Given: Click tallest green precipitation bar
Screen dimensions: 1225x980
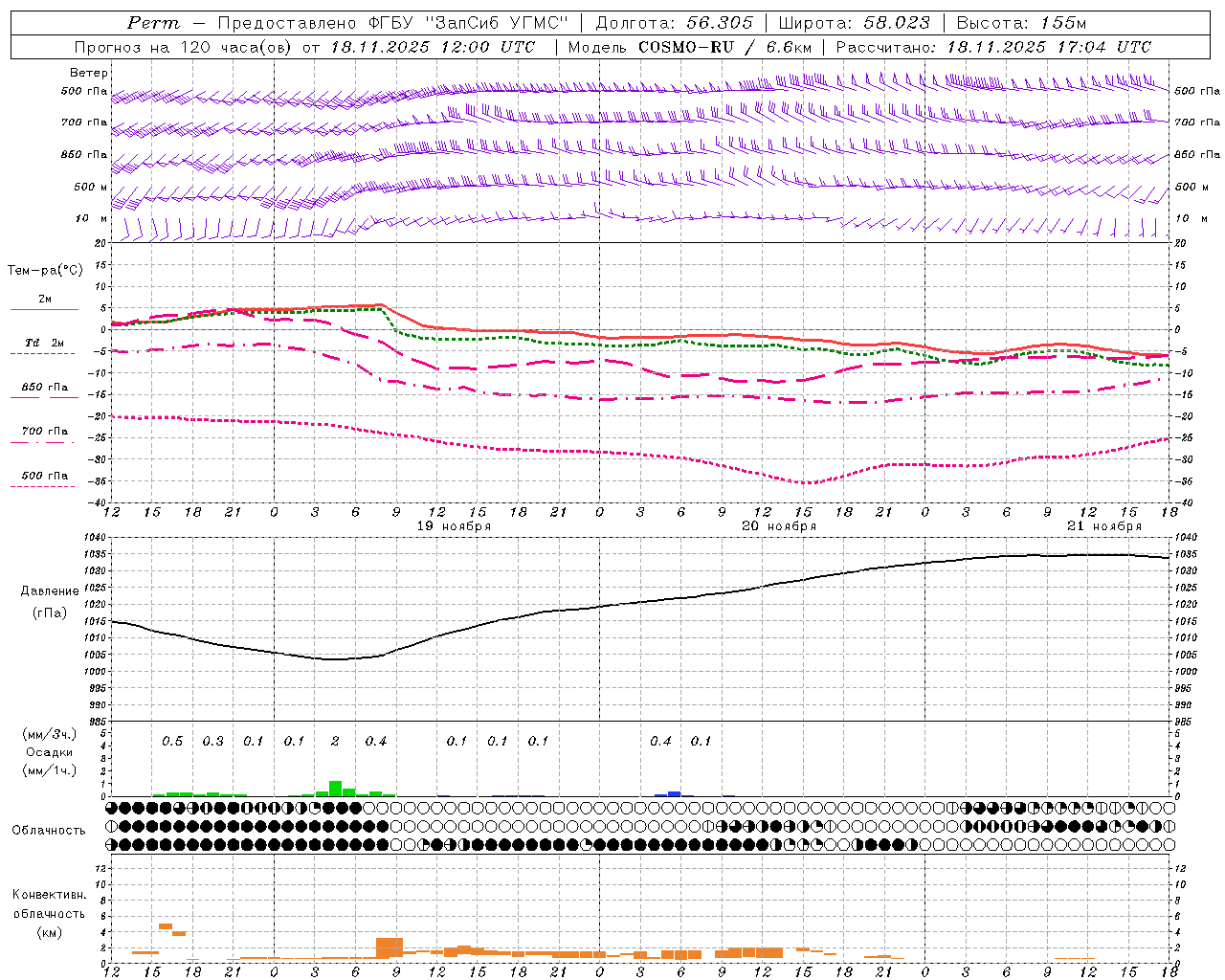Looking at the screenshot, I should click(335, 789).
